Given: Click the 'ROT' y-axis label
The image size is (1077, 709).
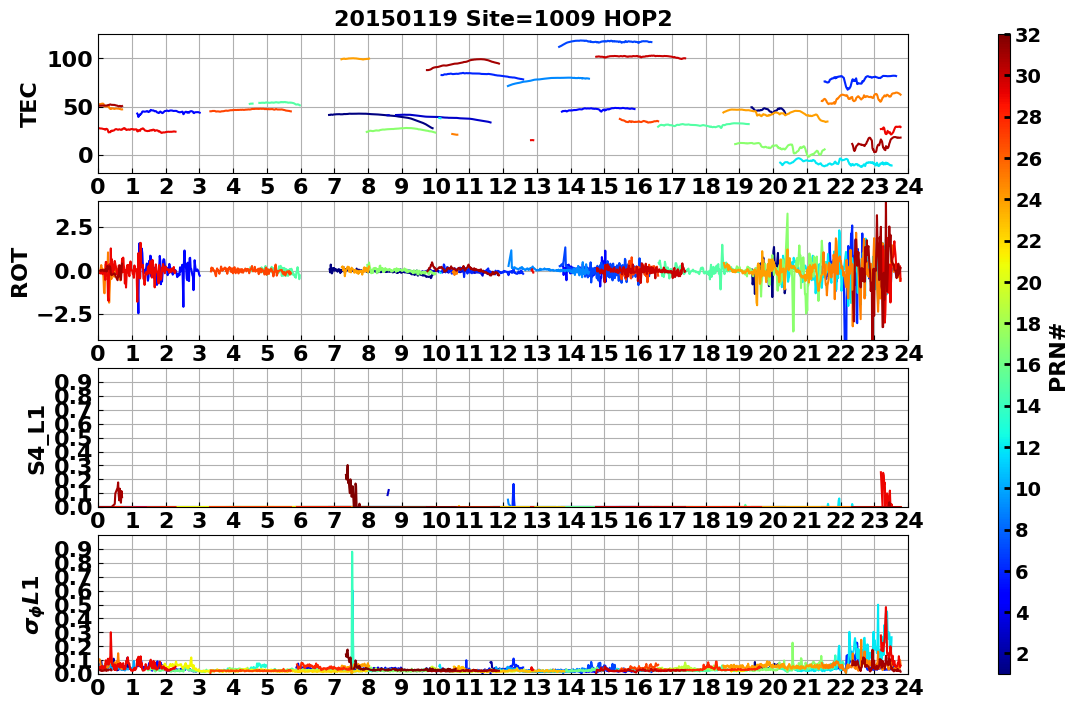Looking at the screenshot, I should pyautogui.click(x=20, y=273).
